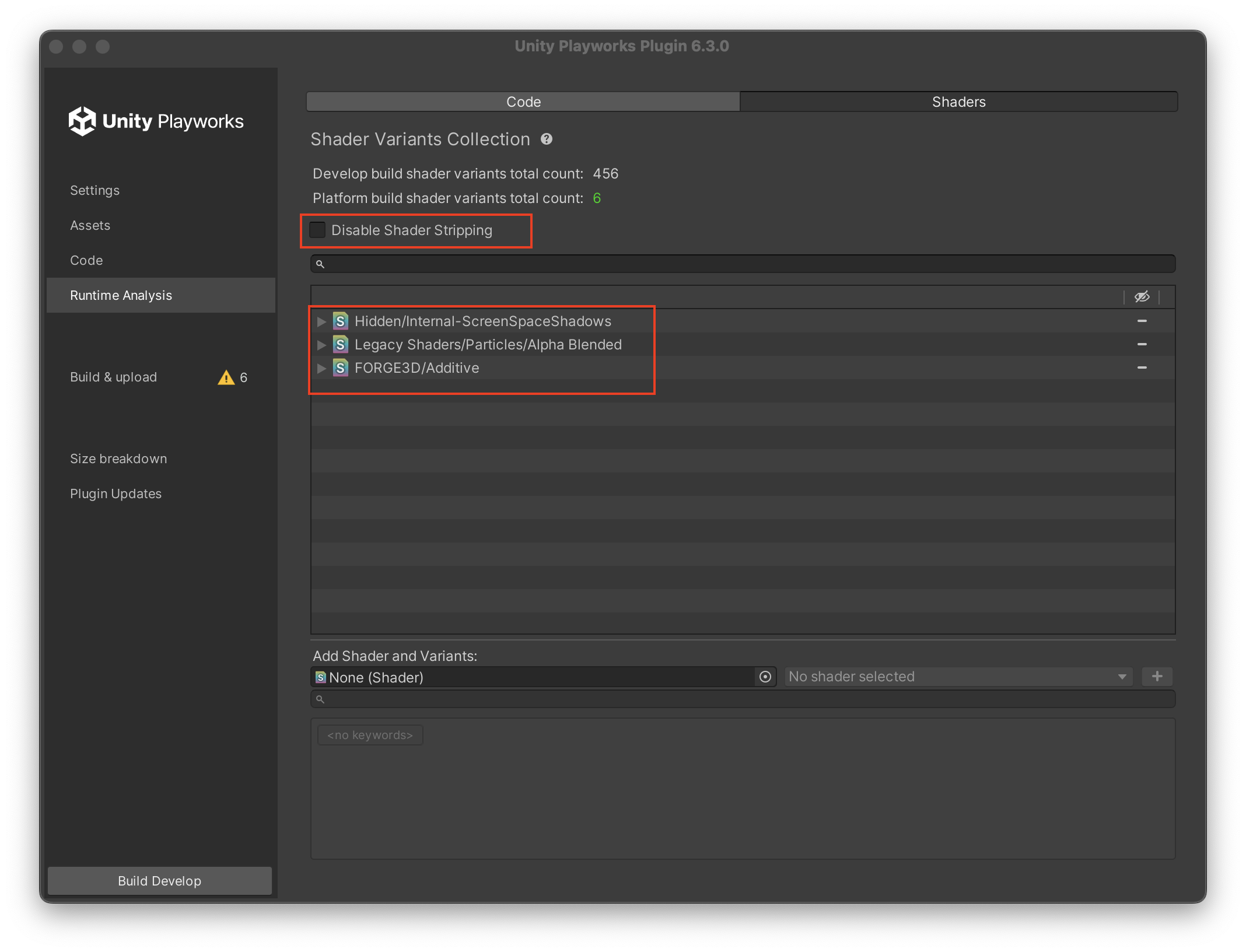1246x952 pixels.
Task: Open Size breakdown in the sidebar
Action: pyautogui.click(x=161, y=459)
